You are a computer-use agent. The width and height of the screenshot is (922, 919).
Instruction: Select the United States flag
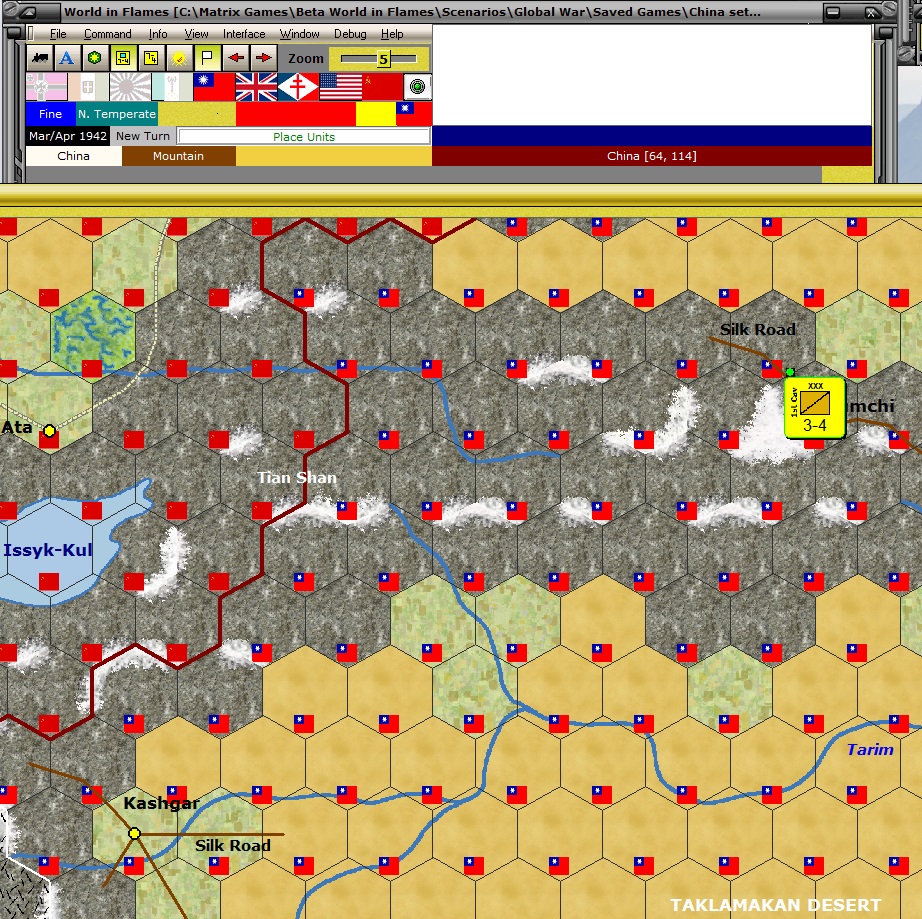coord(340,87)
